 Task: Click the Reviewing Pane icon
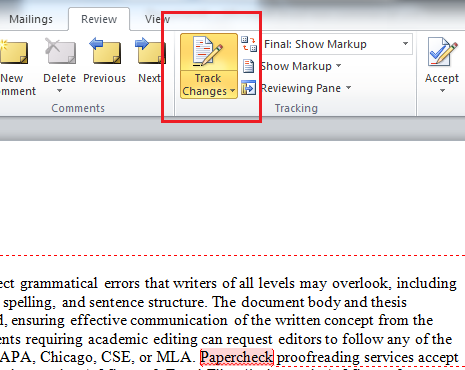248,88
